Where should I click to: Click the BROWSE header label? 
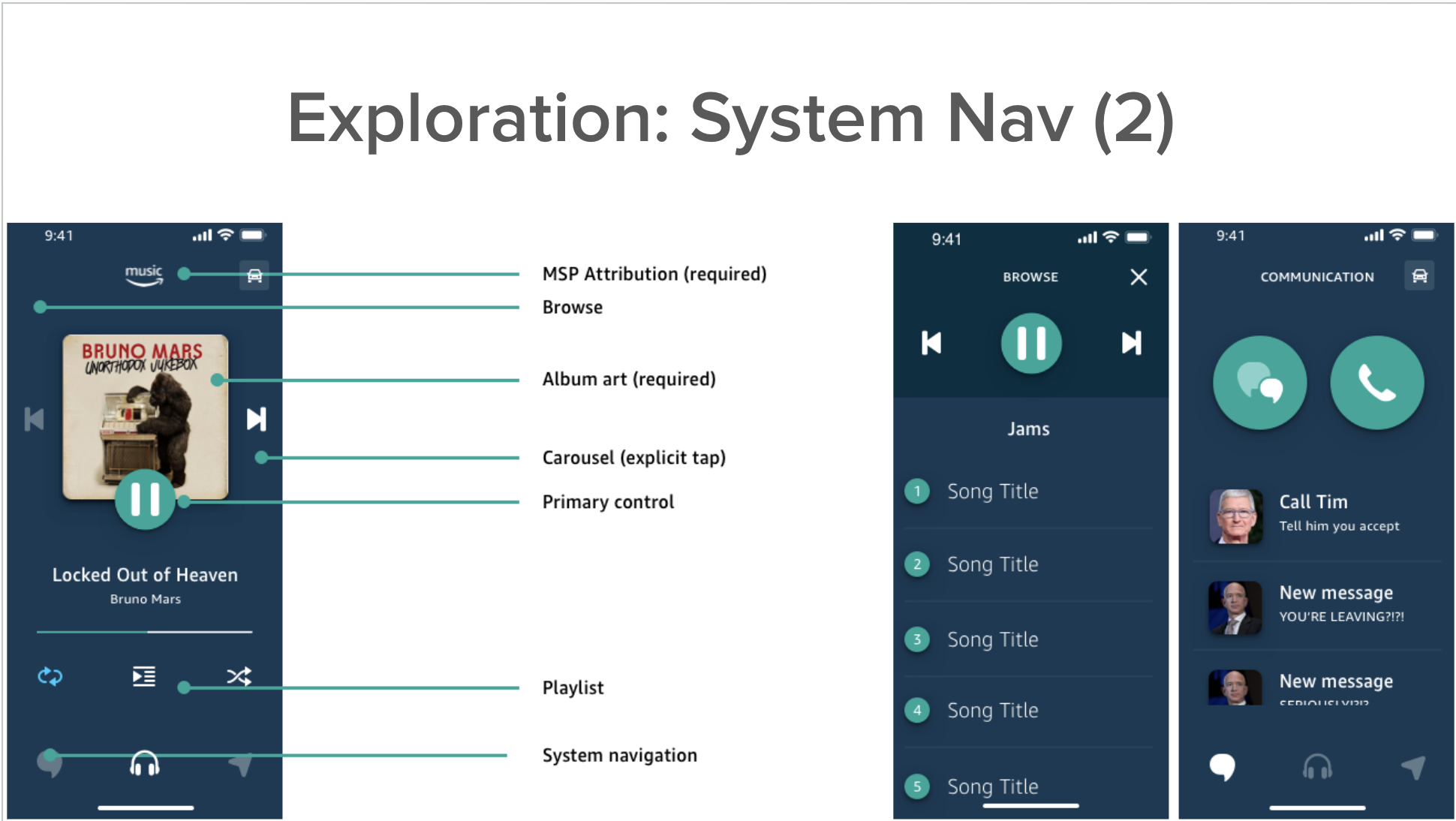(x=1030, y=277)
